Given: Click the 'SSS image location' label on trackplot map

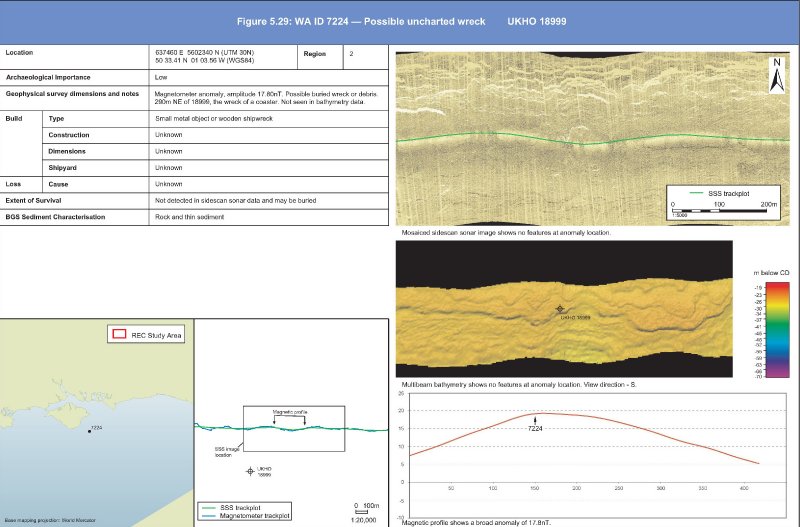Looking at the screenshot, I should click(x=227, y=451).
